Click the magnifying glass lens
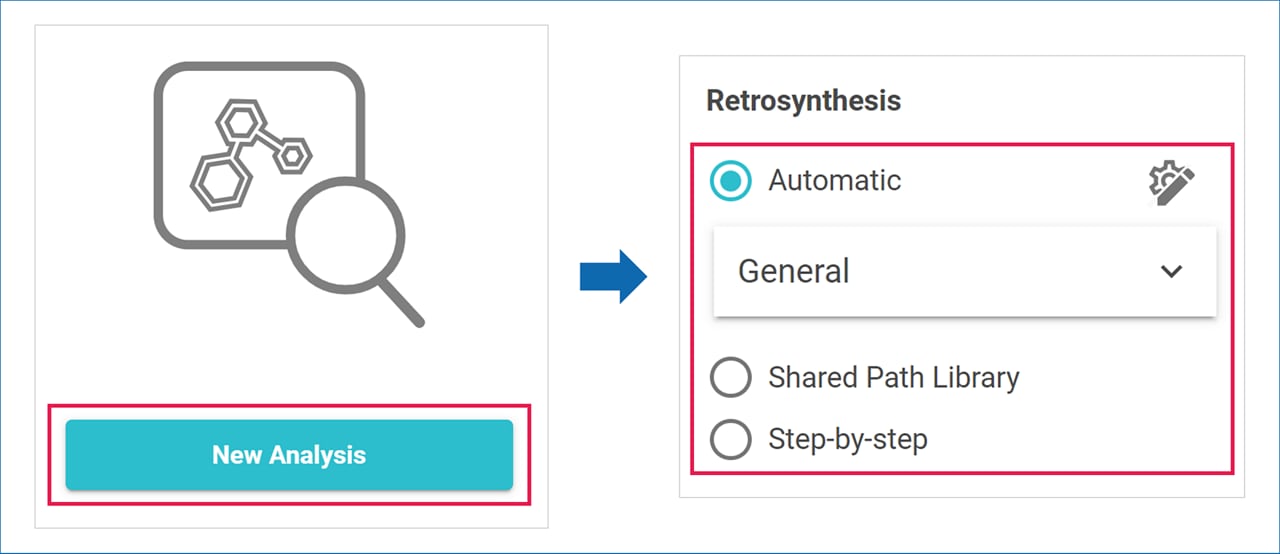1280x554 pixels. (x=345, y=235)
